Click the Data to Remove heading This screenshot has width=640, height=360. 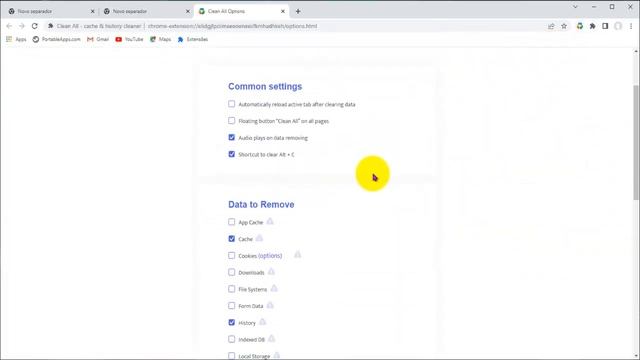(261, 204)
